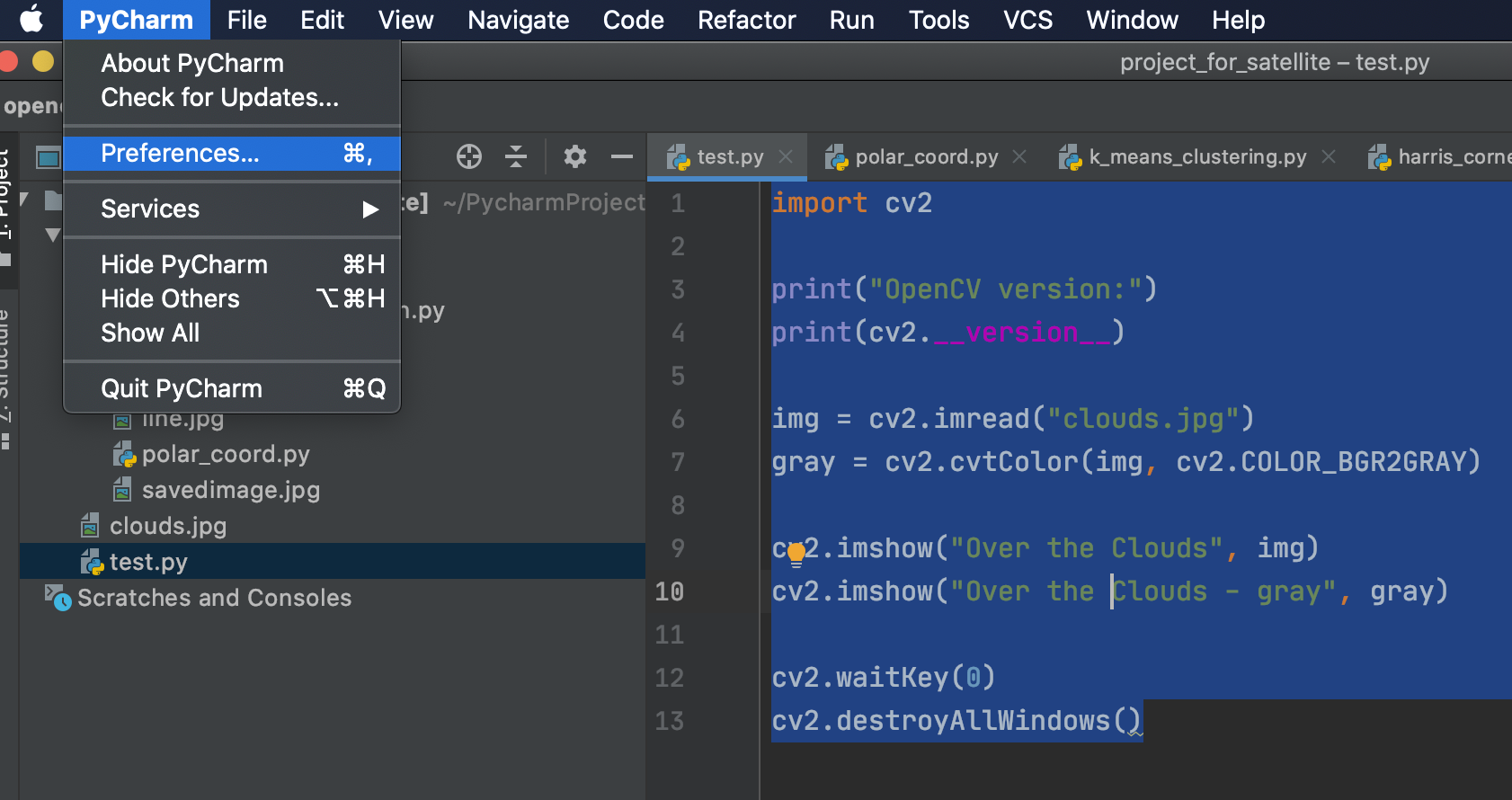This screenshot has width=1512, height=800.
Task: Click COLOR_BGR2GRAY on line 7
Action: pyautogui.click(x=1352, y=462)
